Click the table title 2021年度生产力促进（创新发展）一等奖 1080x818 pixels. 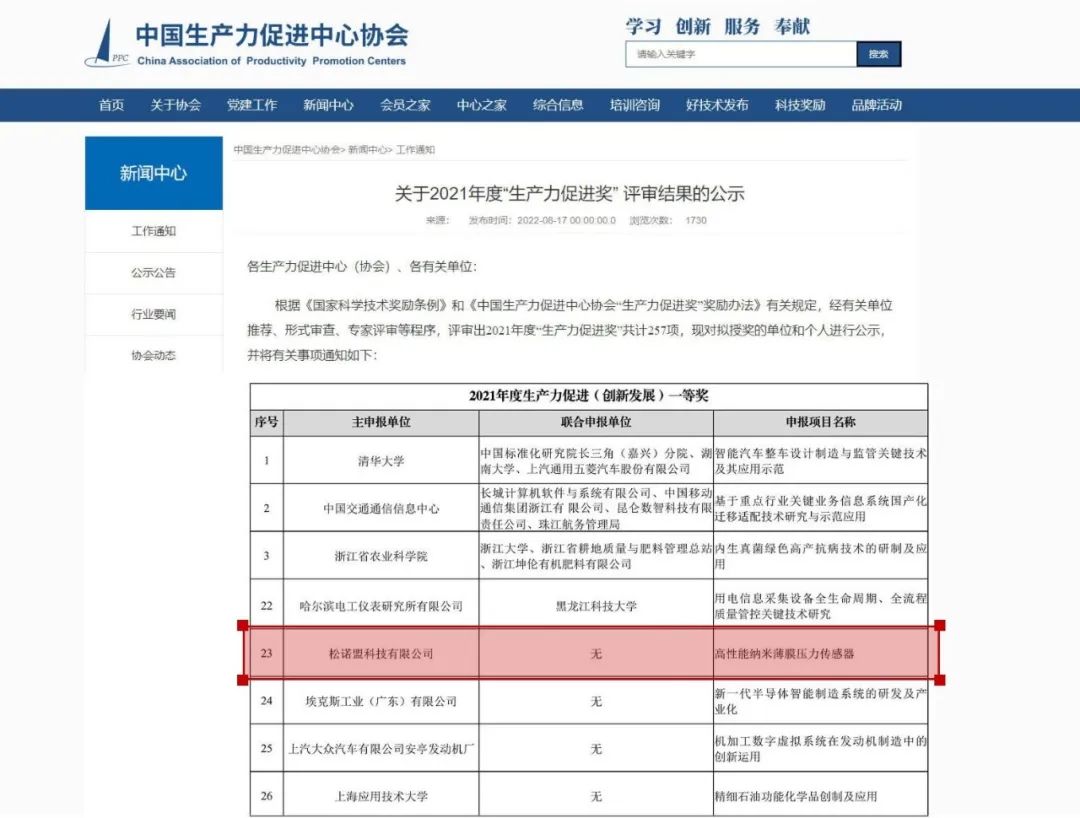tap(589, 396)
